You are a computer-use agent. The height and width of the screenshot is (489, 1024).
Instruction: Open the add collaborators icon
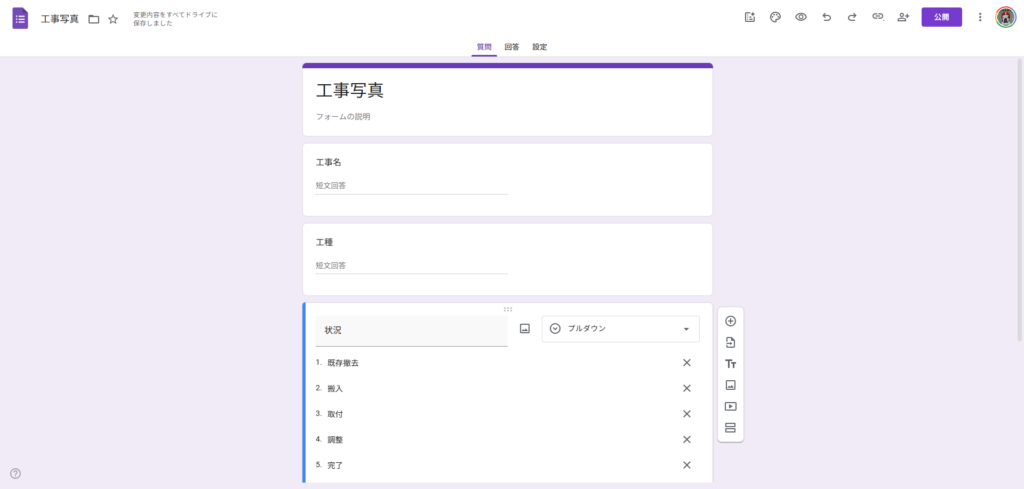click(x=904, y=17)
